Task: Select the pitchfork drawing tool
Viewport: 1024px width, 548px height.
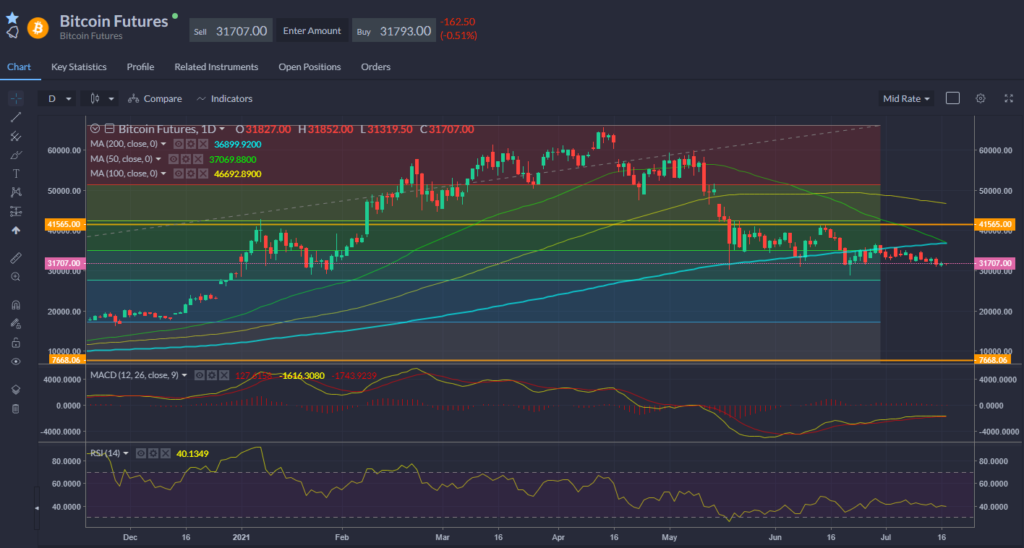Action: point(16,137)
